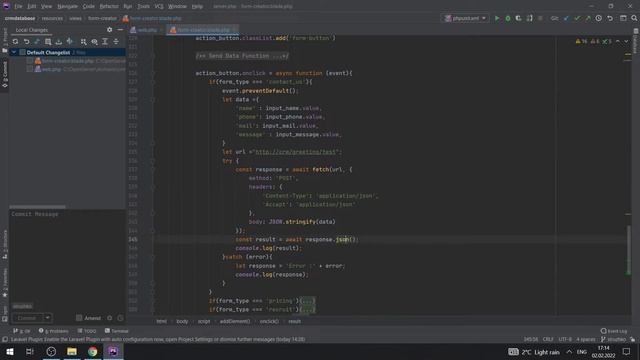
Task: Open File Explorer from the taskbar
Action: click(72, 351)
